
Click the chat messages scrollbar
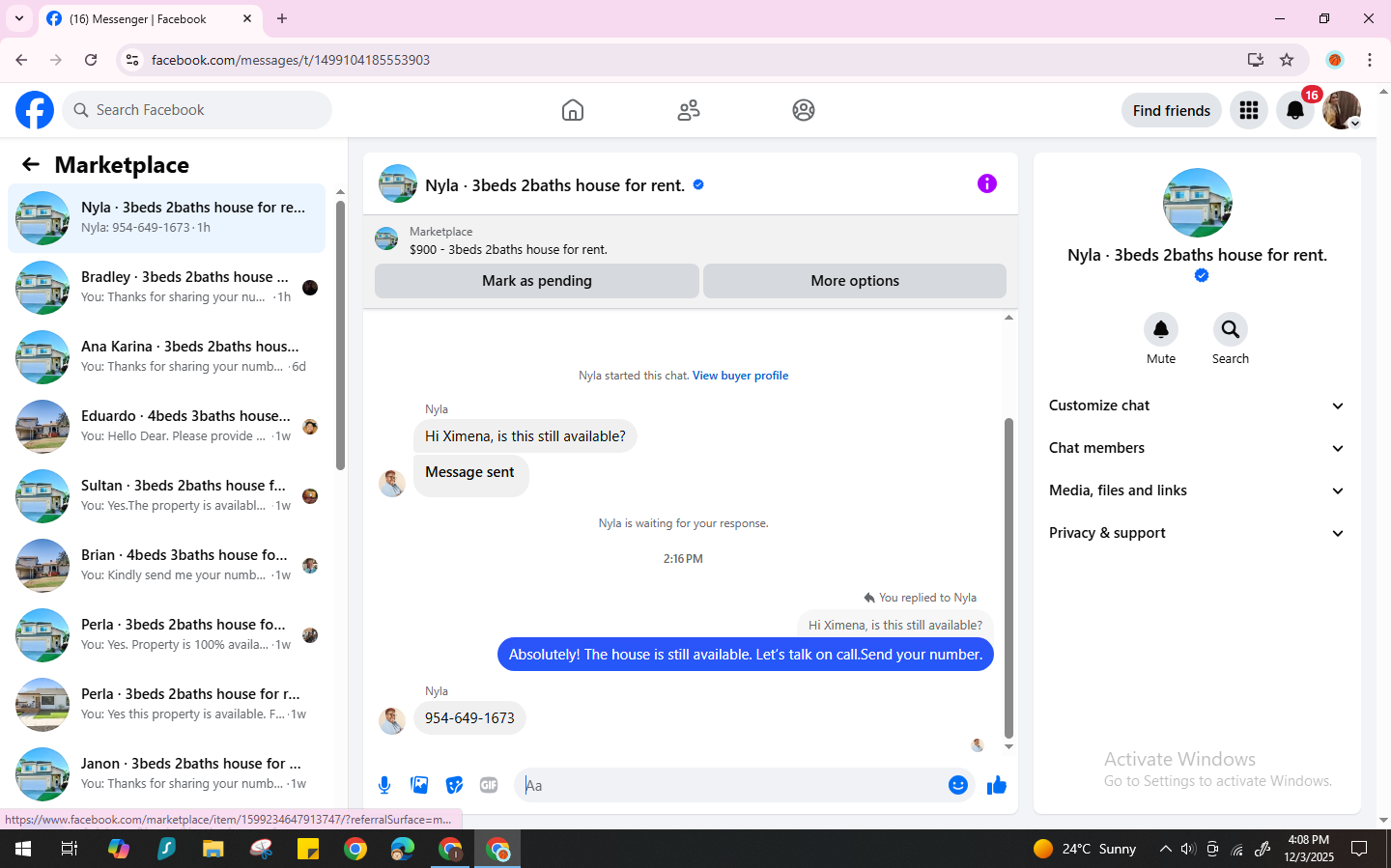point(1008,577)
